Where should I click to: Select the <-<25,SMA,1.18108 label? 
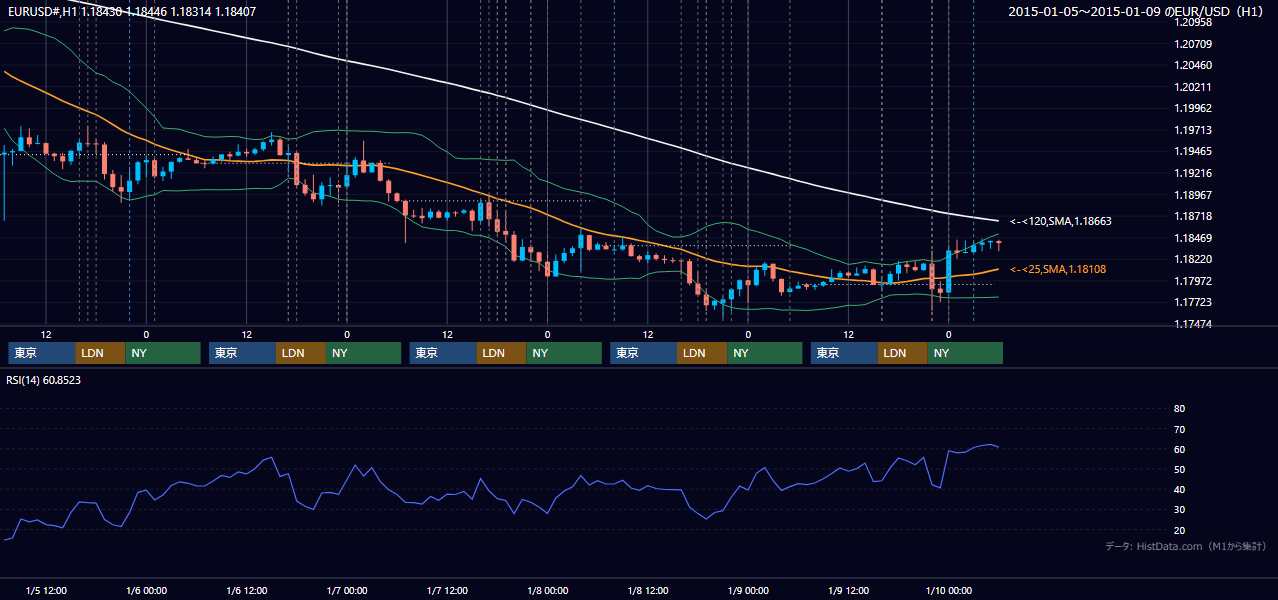(x=1058, y=269)
